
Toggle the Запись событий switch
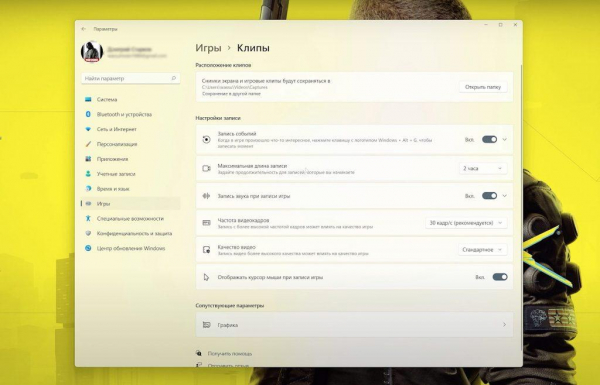[489, 140]
